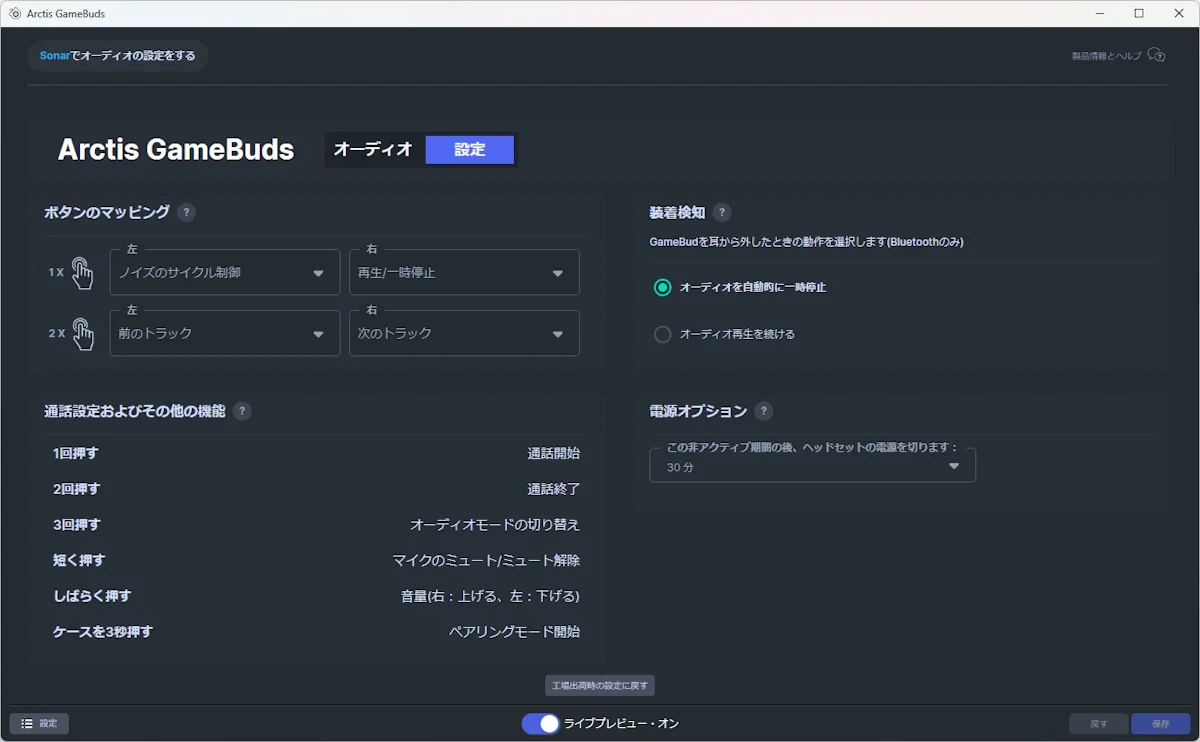Click オーディオモードの切り替え text
Image resolution: width=1200 pixels, height=742 pixels.
click(x=495, y=524)
